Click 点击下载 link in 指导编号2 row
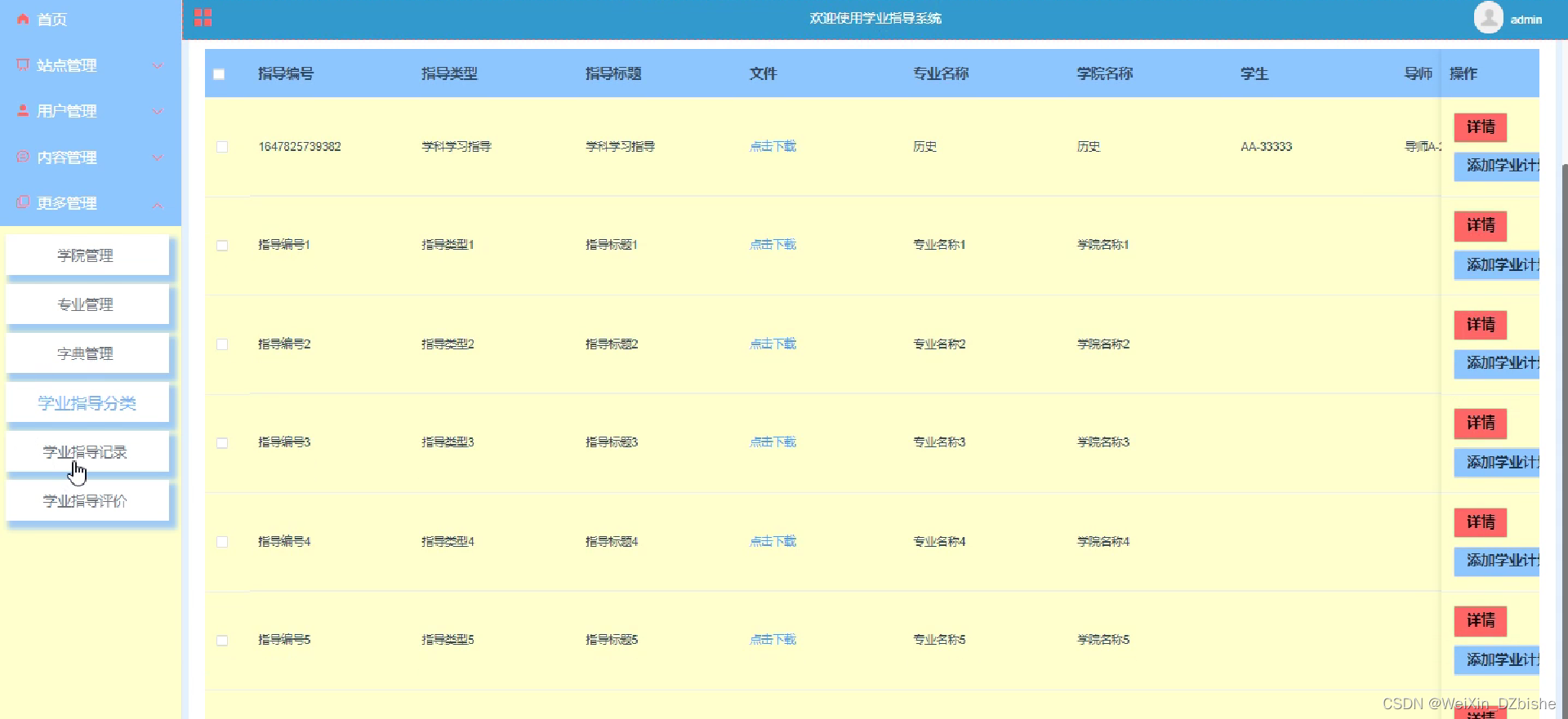This screenshot has width=1568, height=719. [773, 344]
